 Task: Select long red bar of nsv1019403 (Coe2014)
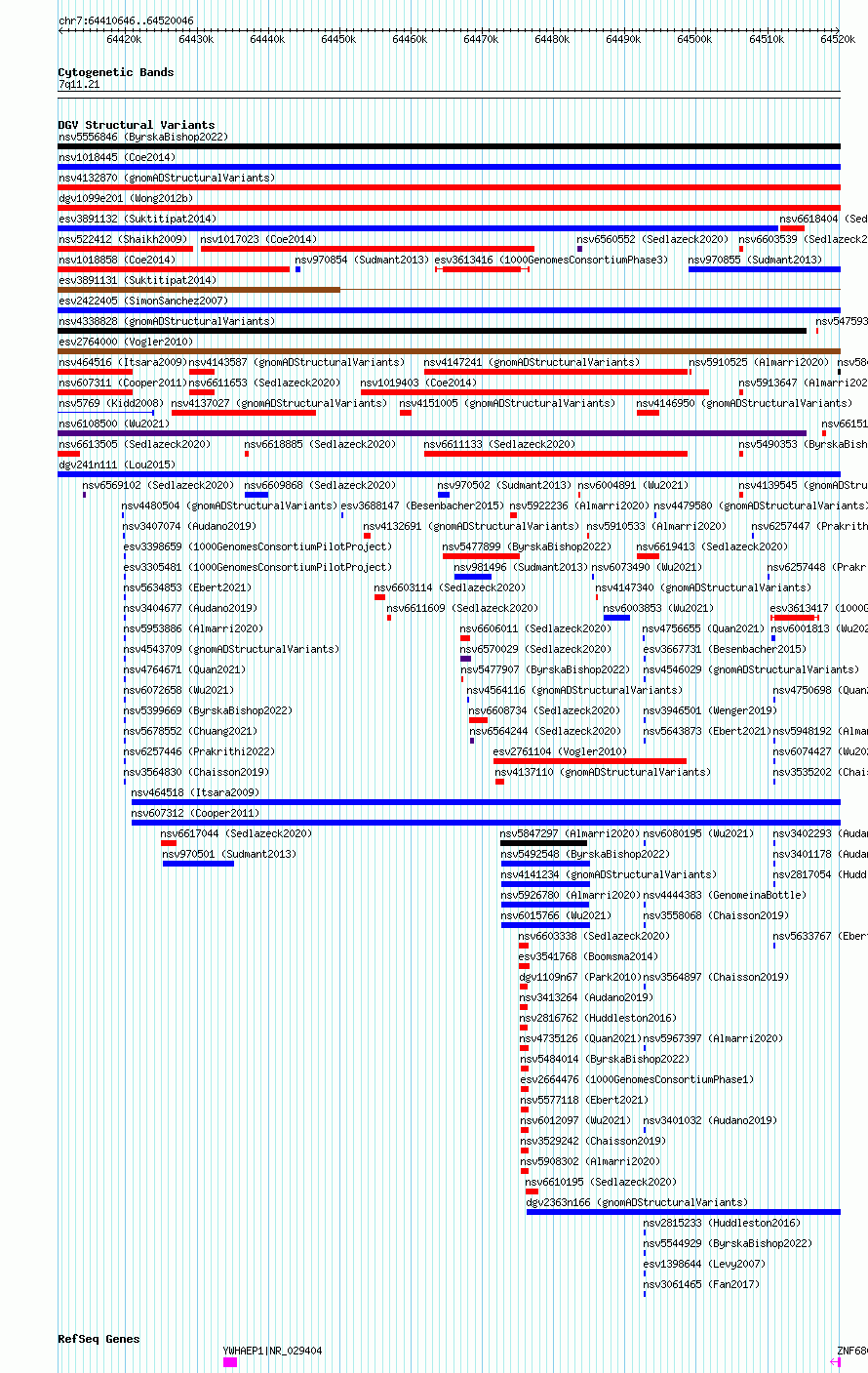click(x=534, y=392)
